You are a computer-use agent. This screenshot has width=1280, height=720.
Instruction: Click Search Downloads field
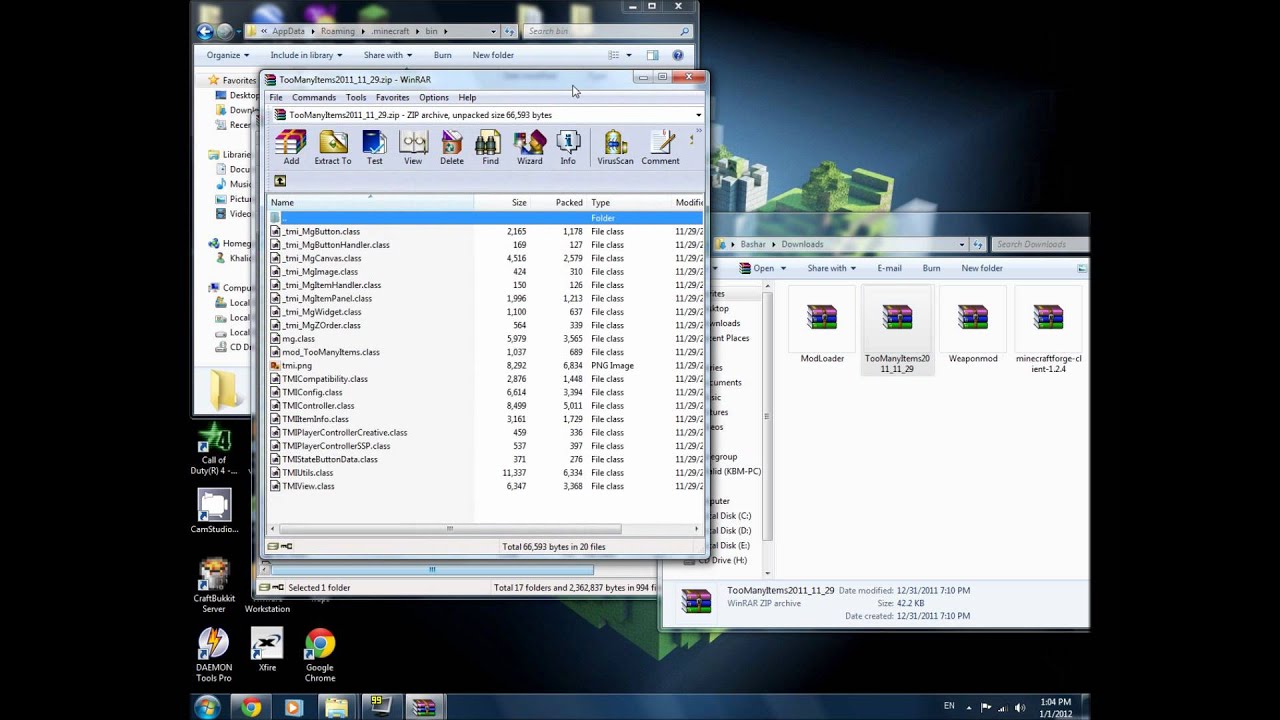click(1038, 244)
